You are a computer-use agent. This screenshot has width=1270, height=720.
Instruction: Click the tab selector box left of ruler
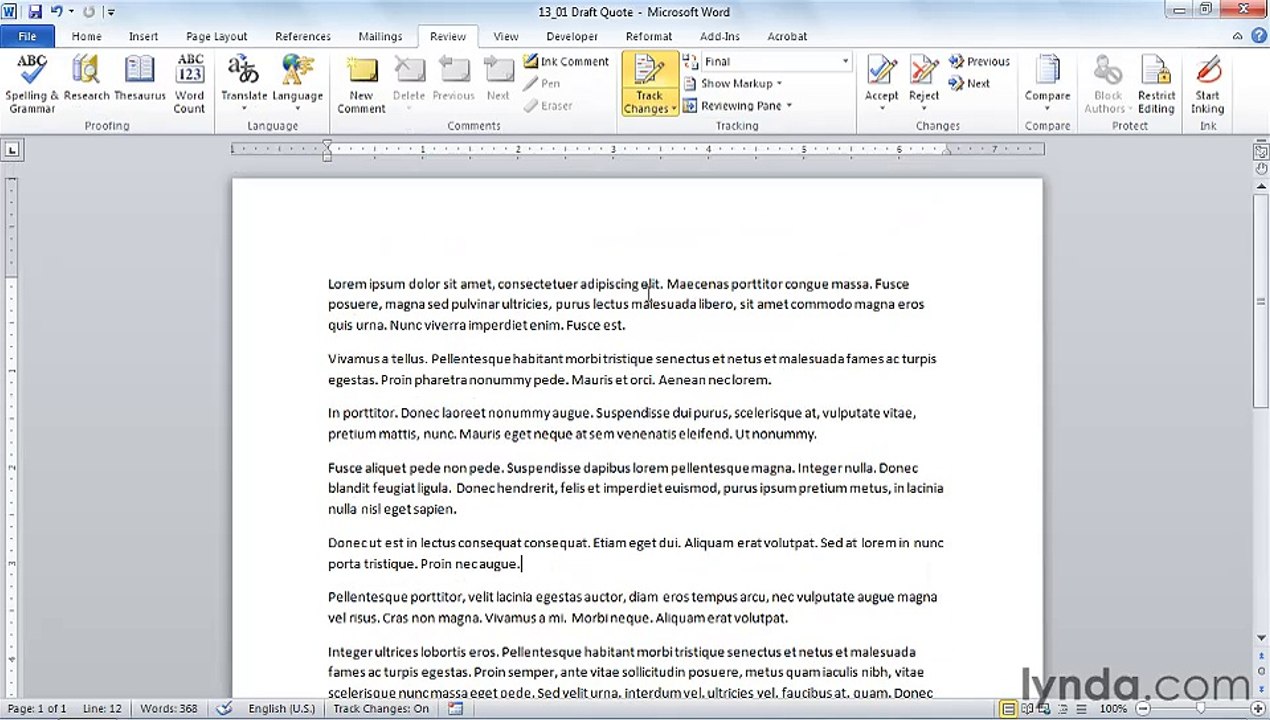(11, 150)
